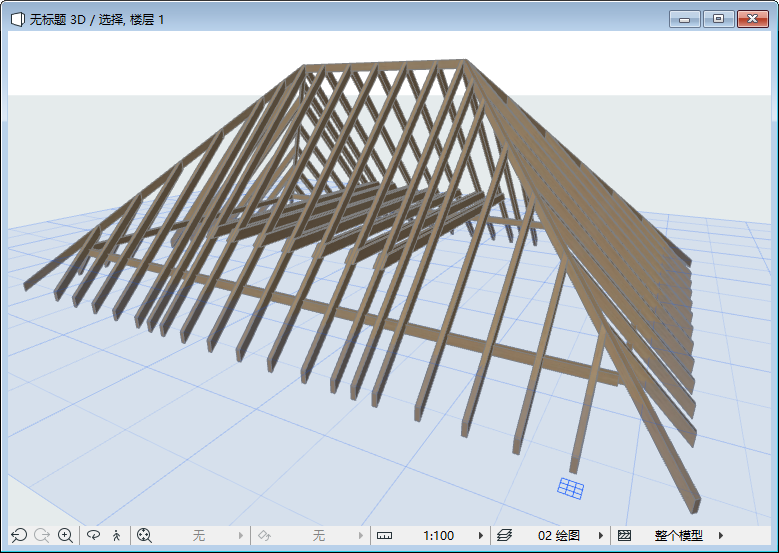Start the walk explore mode
This screenshot has width=779, height=553.
tap(116, 536)
